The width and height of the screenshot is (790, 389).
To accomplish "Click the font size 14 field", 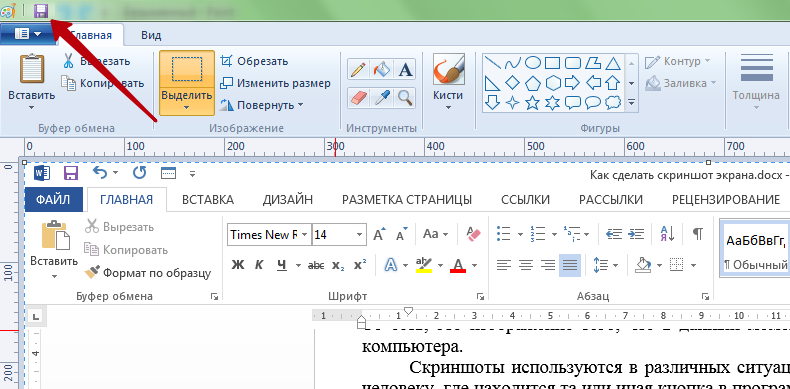I will [339, 234].
